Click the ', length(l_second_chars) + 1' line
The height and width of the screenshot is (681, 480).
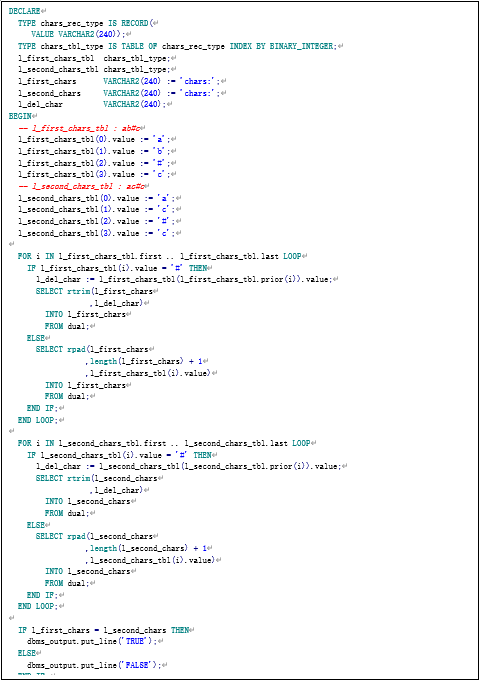[x=146, y=548]
